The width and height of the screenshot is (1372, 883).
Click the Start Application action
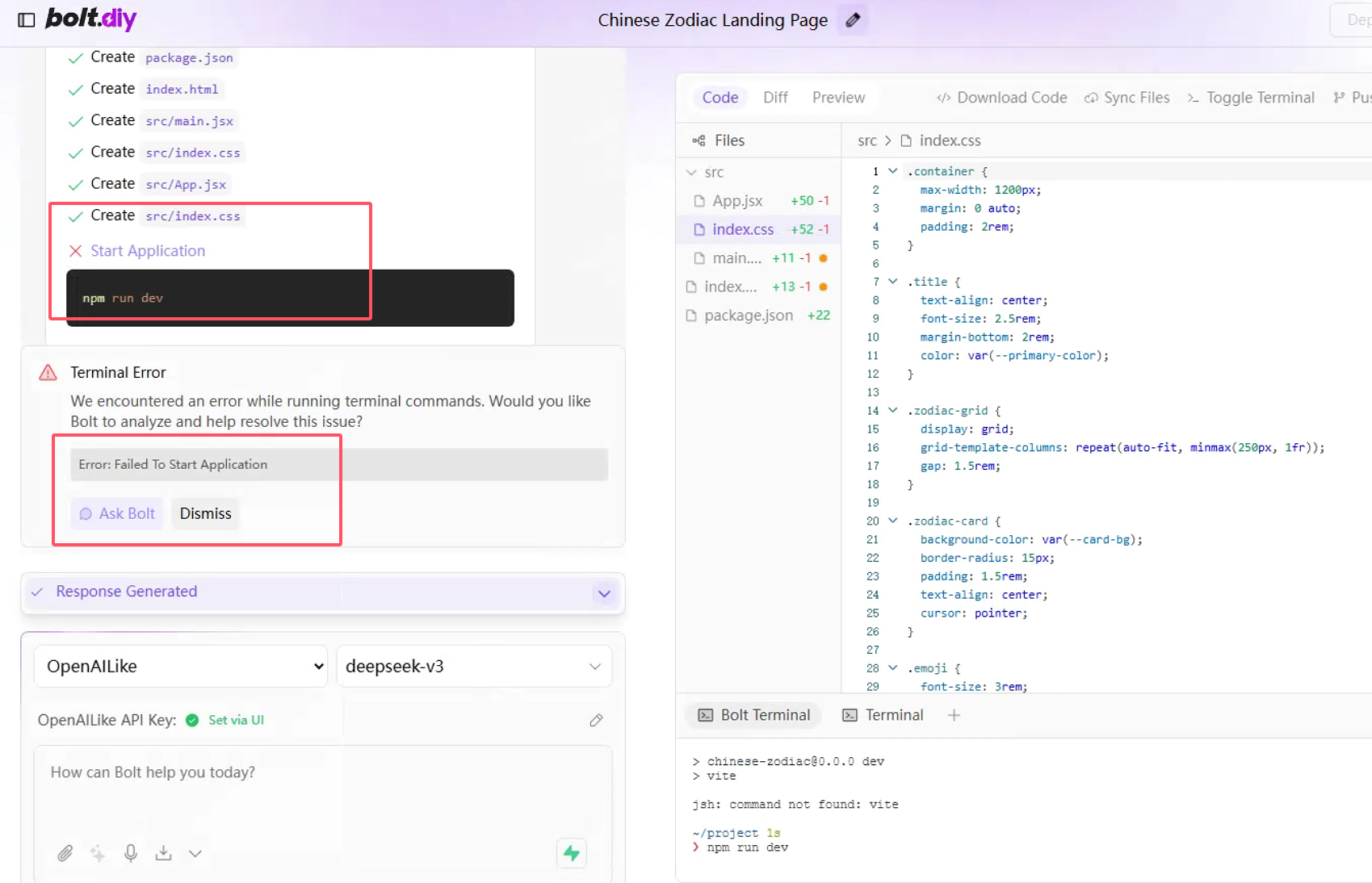148,251
